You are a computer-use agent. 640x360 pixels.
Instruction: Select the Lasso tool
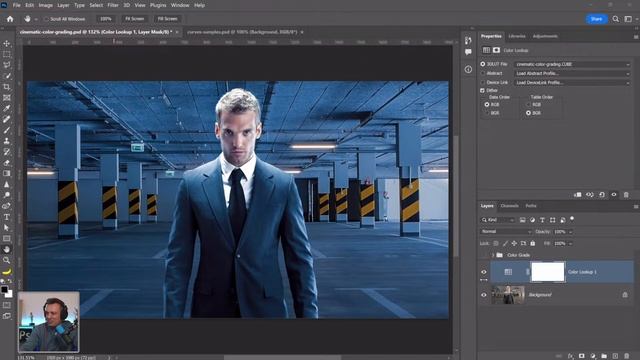point(7,65)
